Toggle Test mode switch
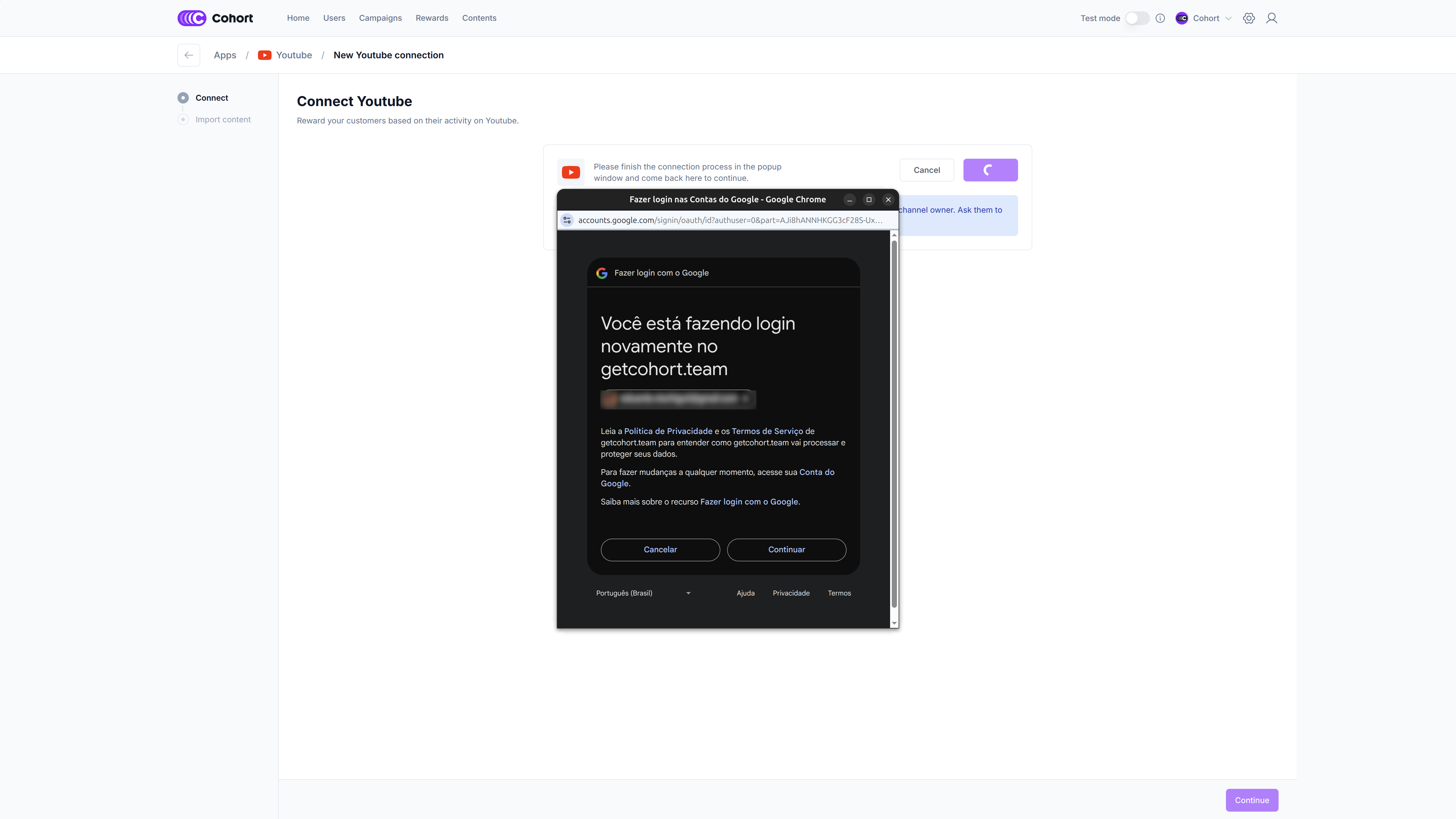 click(x=1137, y=18)
